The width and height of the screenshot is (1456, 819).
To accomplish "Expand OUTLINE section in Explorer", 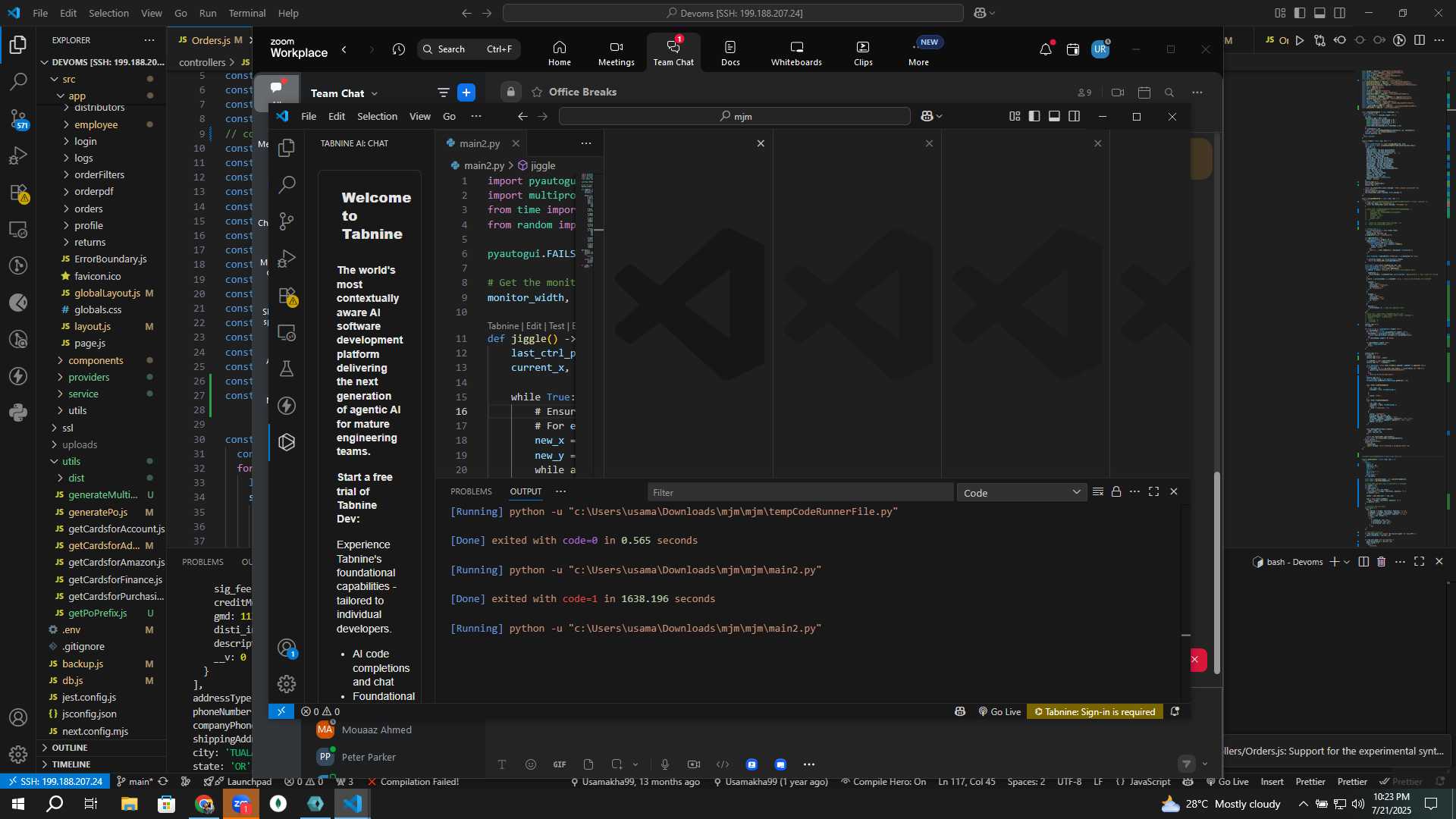I will tap(70, 748).
